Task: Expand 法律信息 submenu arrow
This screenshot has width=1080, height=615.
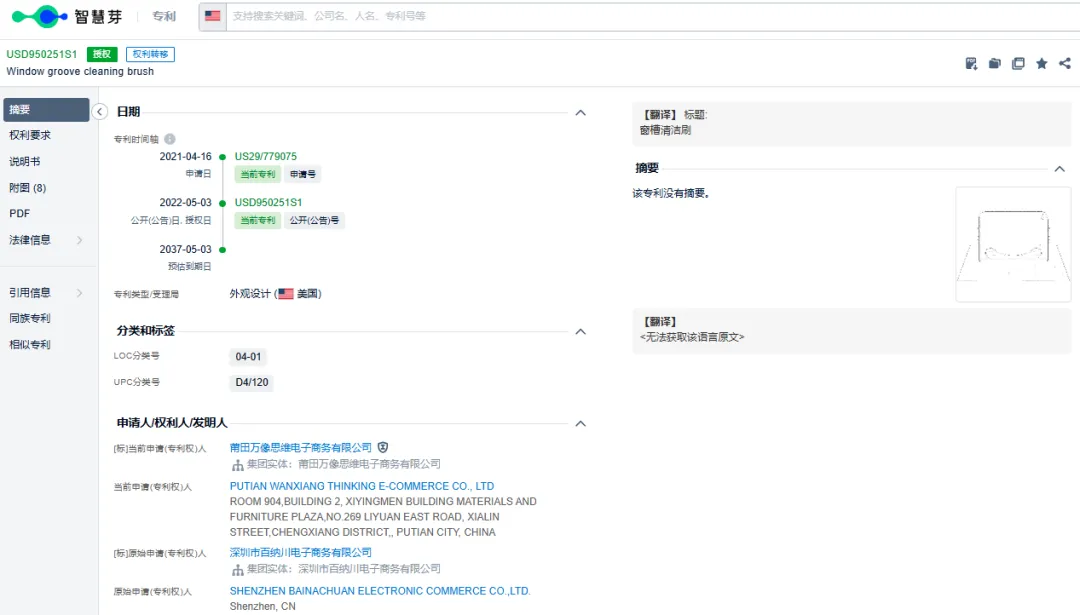Action: click(x=79, y=240)
